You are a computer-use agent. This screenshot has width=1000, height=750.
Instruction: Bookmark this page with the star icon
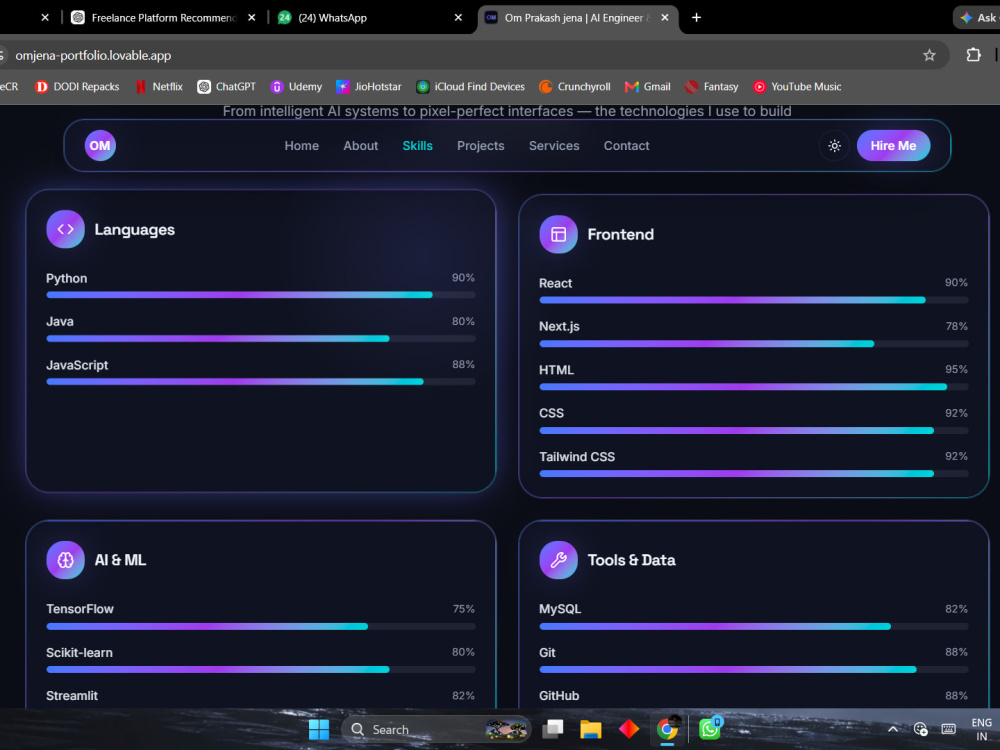(x=929, y=55)
